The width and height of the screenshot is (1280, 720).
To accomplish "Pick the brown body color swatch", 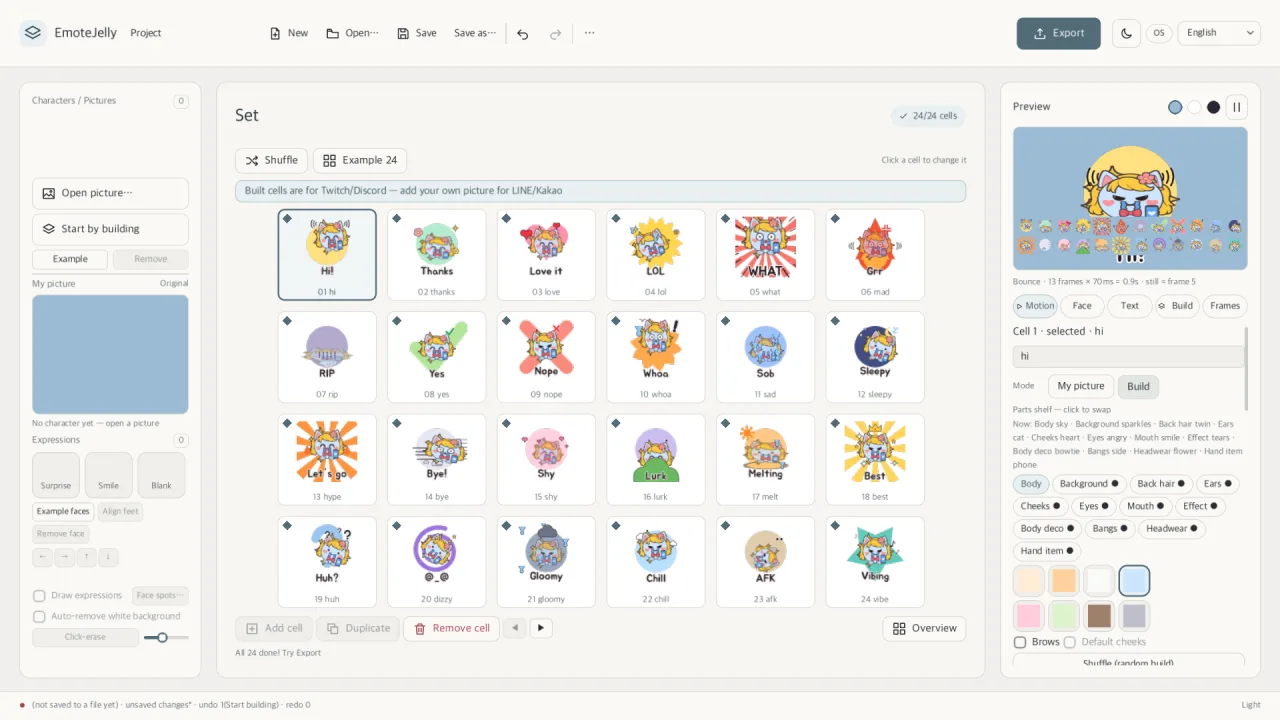I will click(x=1099, y=615).
